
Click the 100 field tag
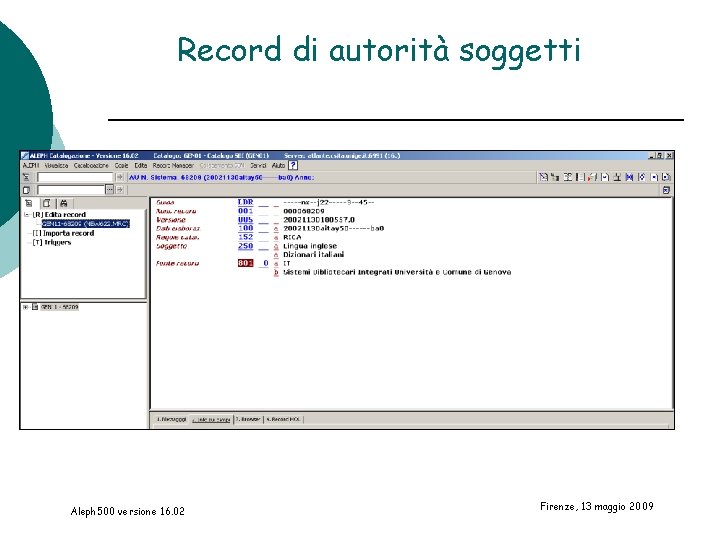[245, 228]
